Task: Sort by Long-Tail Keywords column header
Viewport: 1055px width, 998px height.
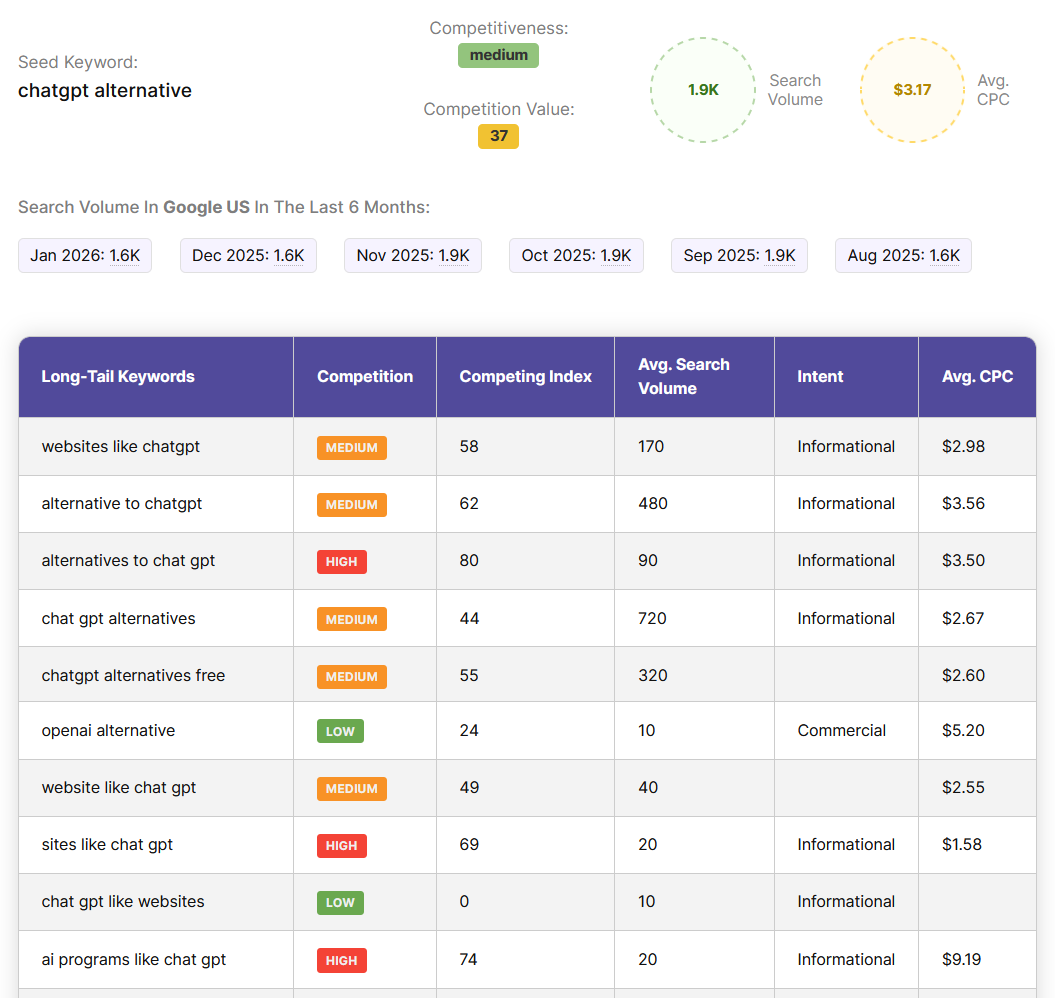Action: point(118,377)
